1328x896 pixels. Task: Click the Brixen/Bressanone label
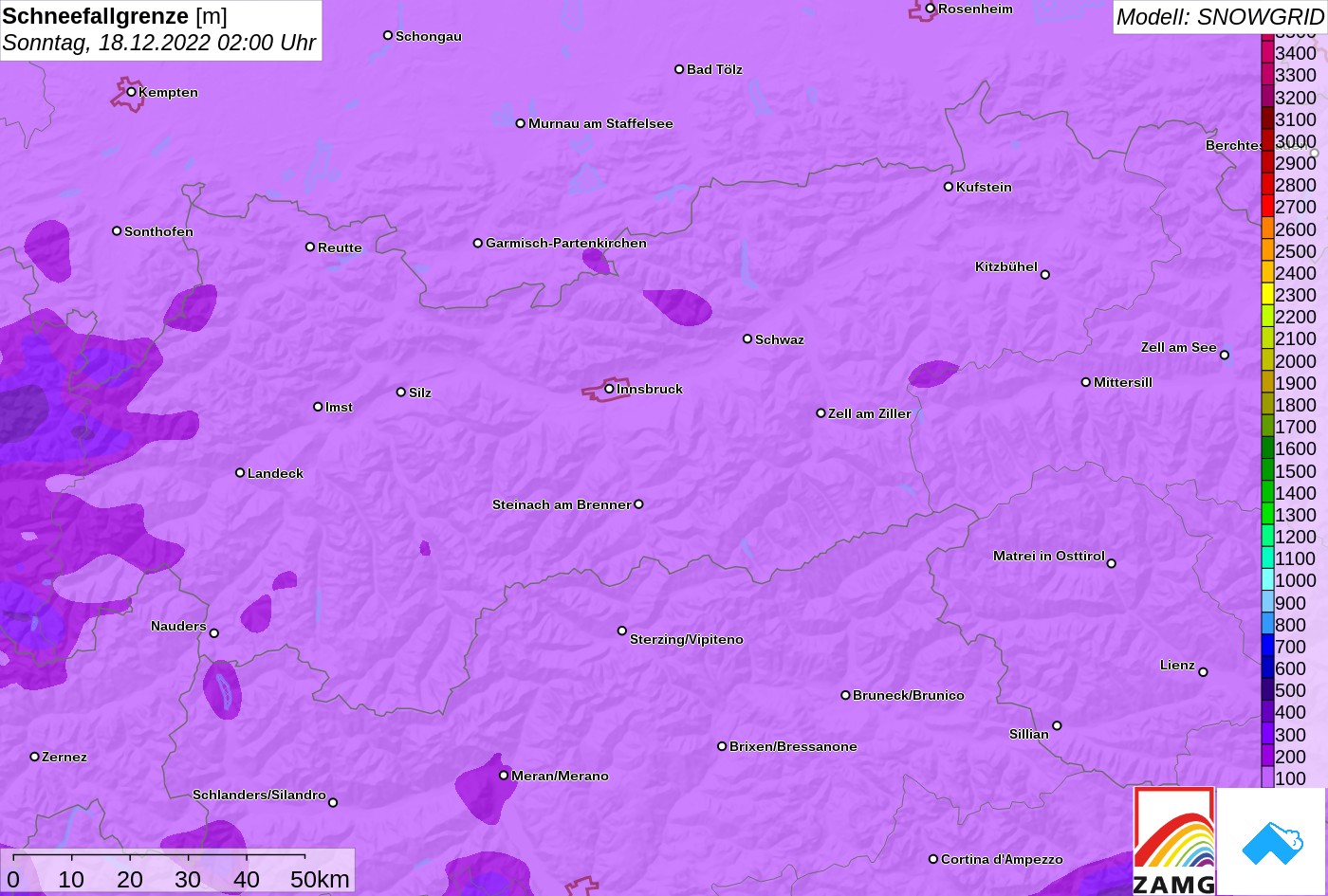click(793, 746)
